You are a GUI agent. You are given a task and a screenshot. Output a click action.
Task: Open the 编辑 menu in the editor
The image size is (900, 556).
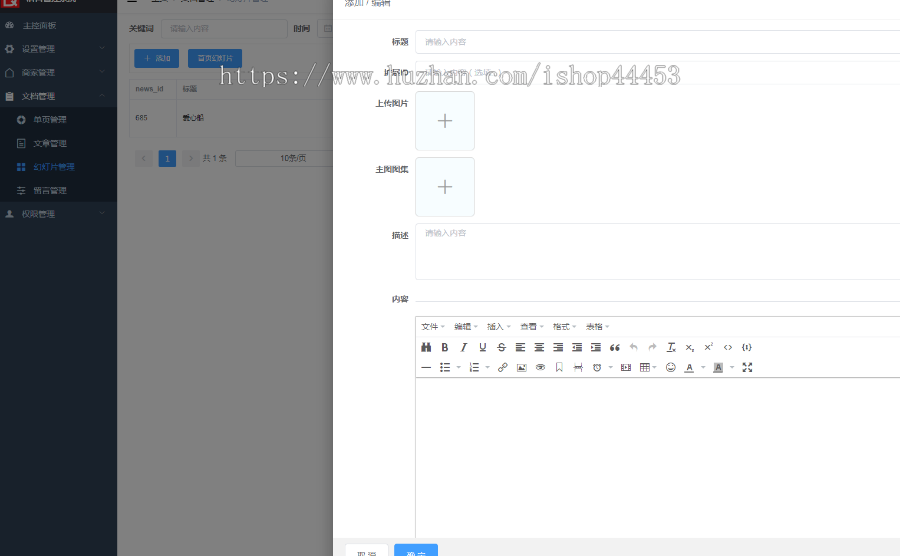[x=465, y=327]
